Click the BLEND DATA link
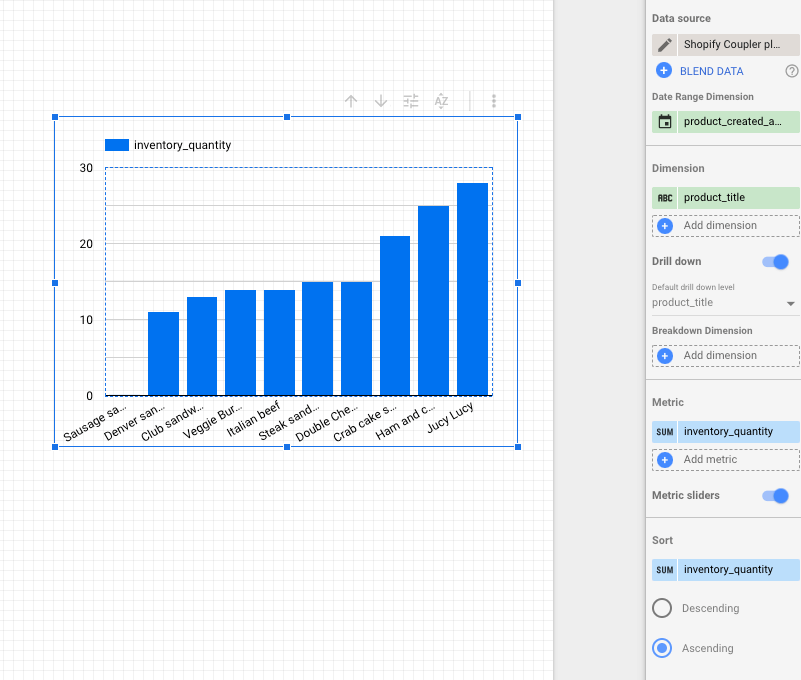801x680 pixels. coord(711,71)
